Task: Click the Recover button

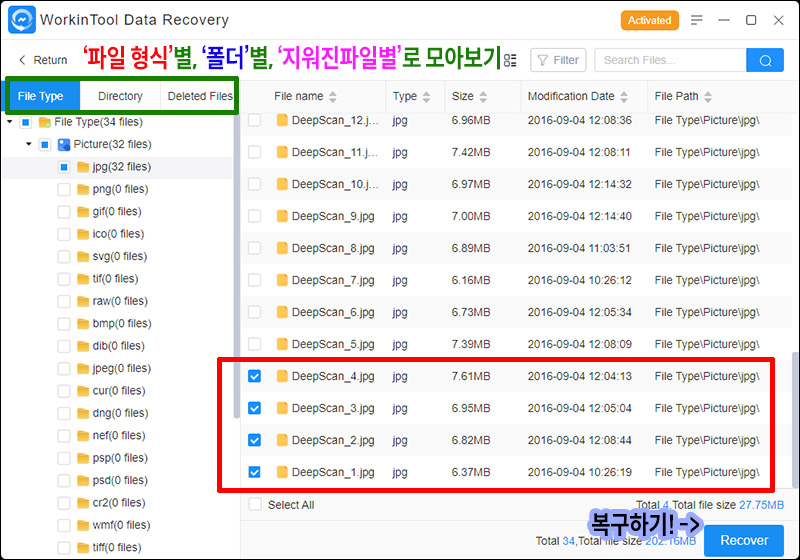Action: click(744, 540)
